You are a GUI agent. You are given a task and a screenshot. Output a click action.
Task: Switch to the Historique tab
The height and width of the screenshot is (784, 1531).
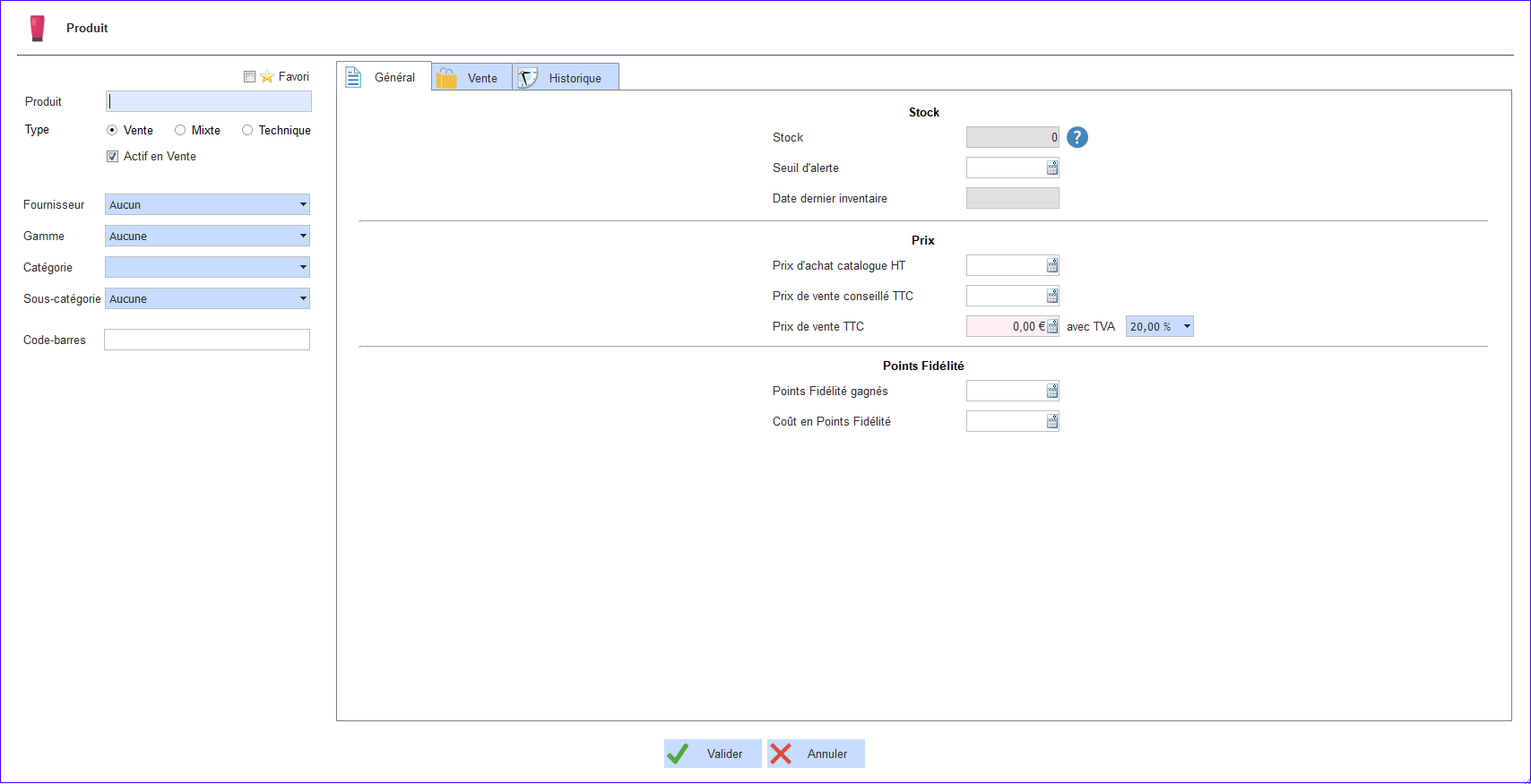pos(566,77)
